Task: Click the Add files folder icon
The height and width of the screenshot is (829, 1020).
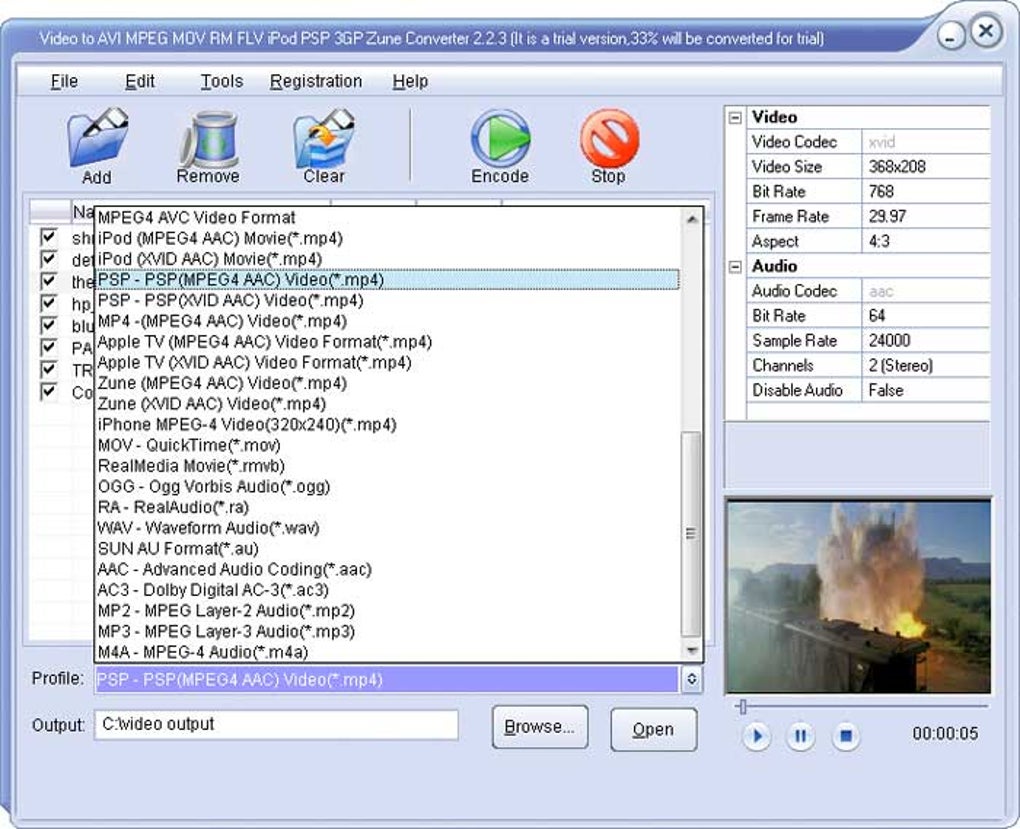Action: pos(98,137)
